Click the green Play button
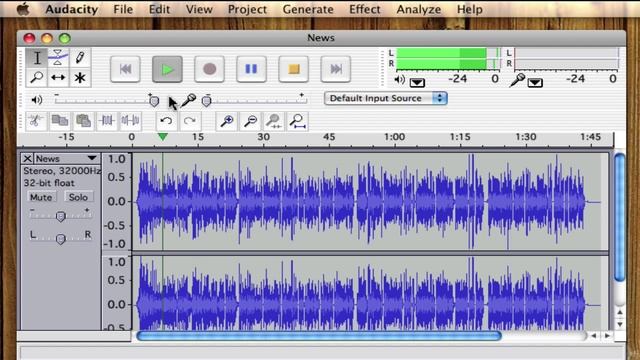Image resolution: width=640 pixels, height=360 pixels. (167, 69)
